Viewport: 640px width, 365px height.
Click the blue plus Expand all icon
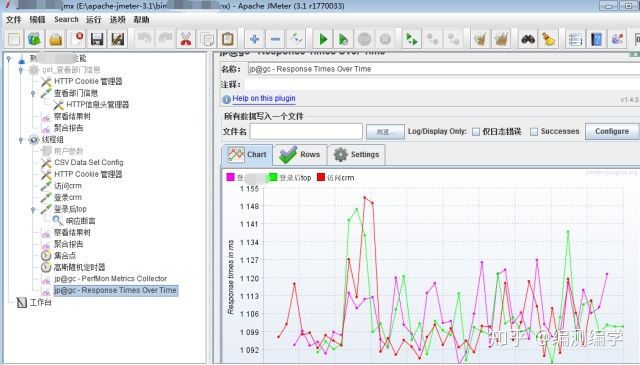(x=254, y=39)
